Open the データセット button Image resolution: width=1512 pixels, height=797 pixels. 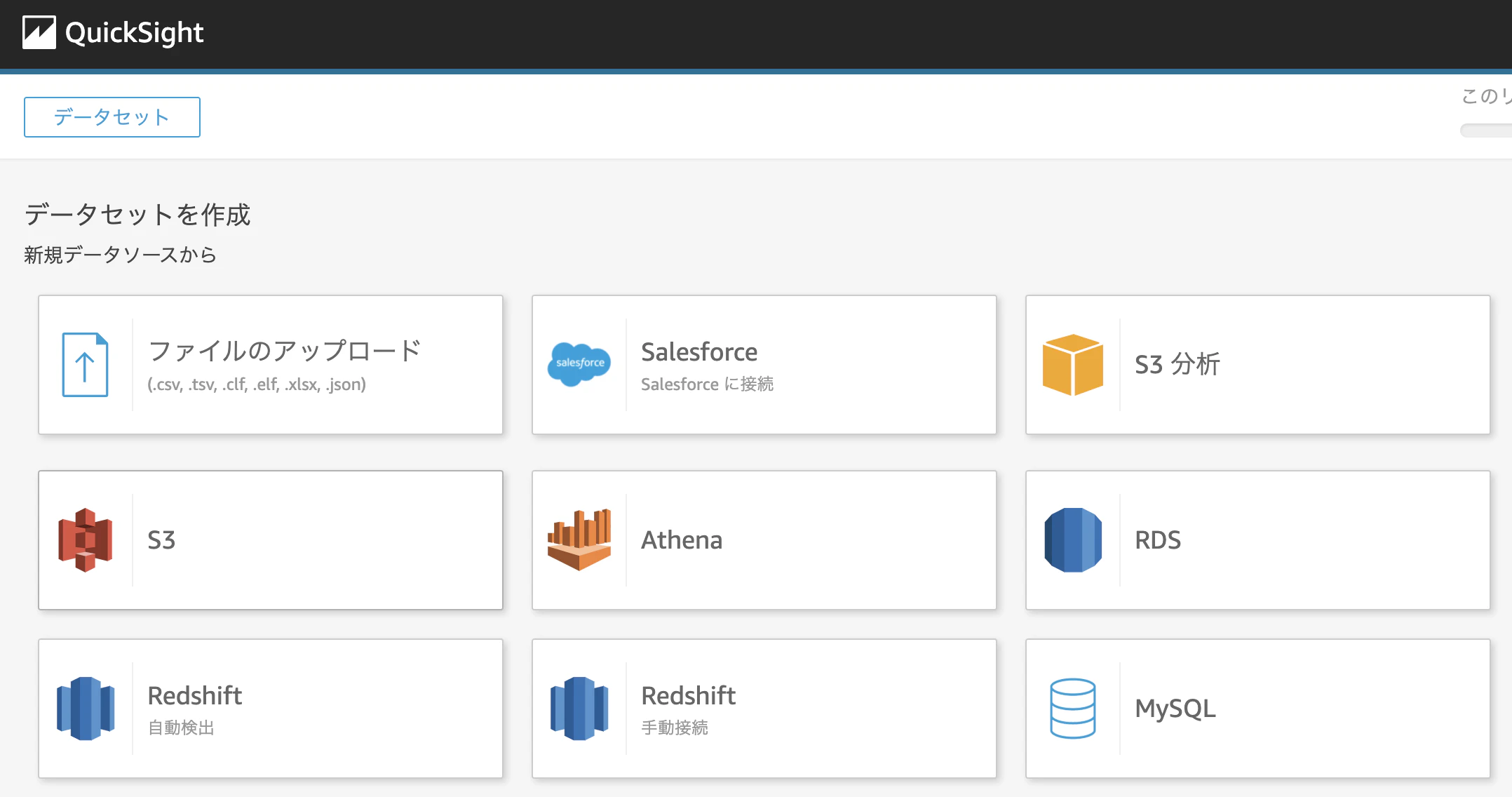point(112,117)
